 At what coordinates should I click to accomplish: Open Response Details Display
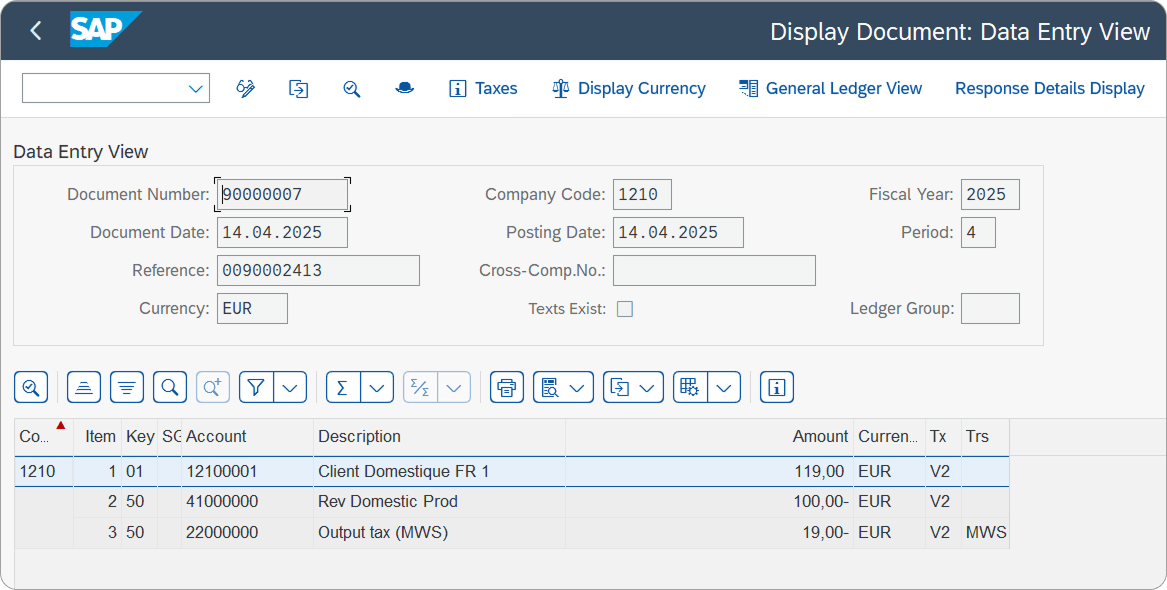(x=1049, y=88)
